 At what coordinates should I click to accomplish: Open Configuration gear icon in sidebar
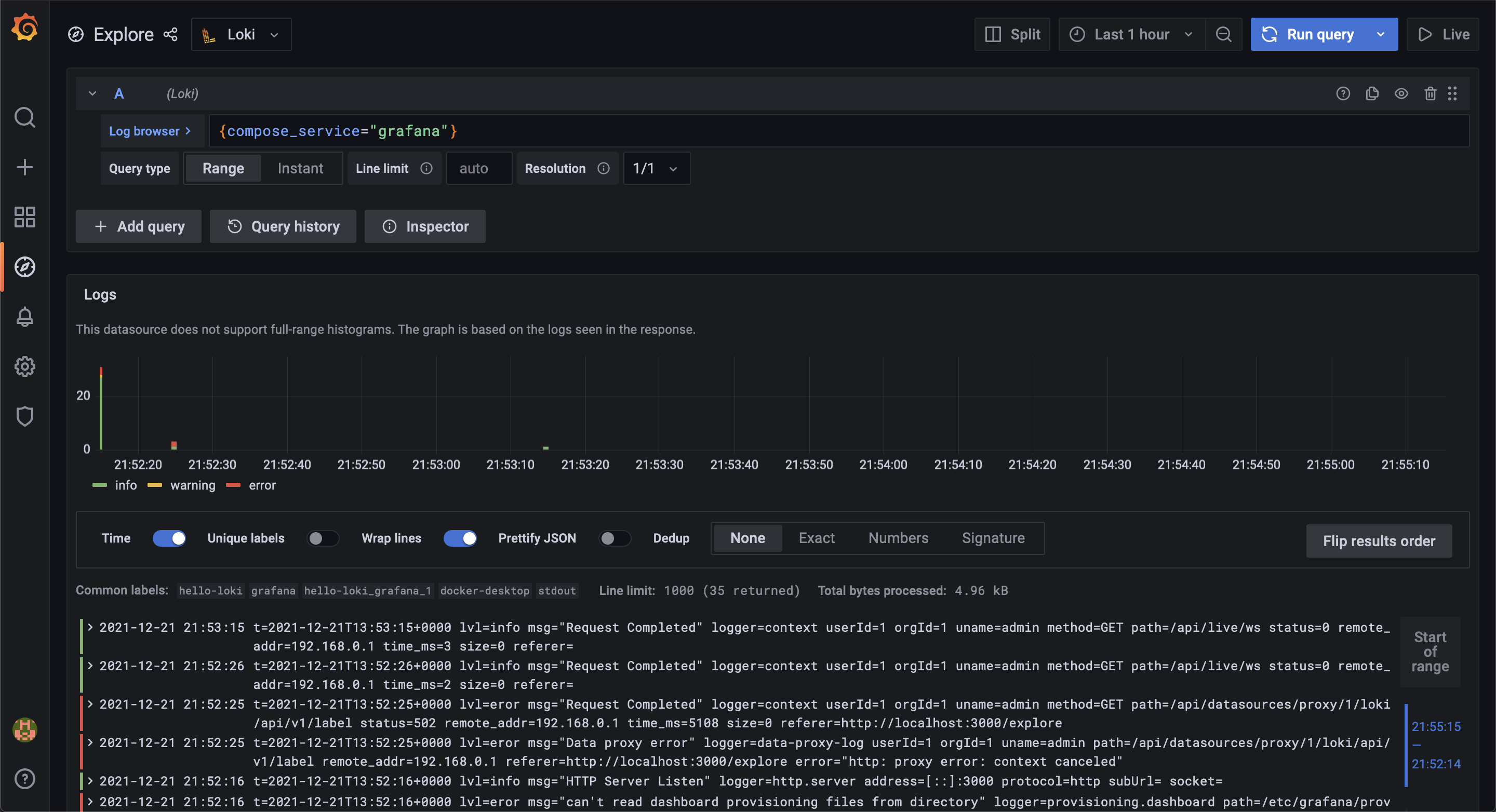click(x=24, y=367)
